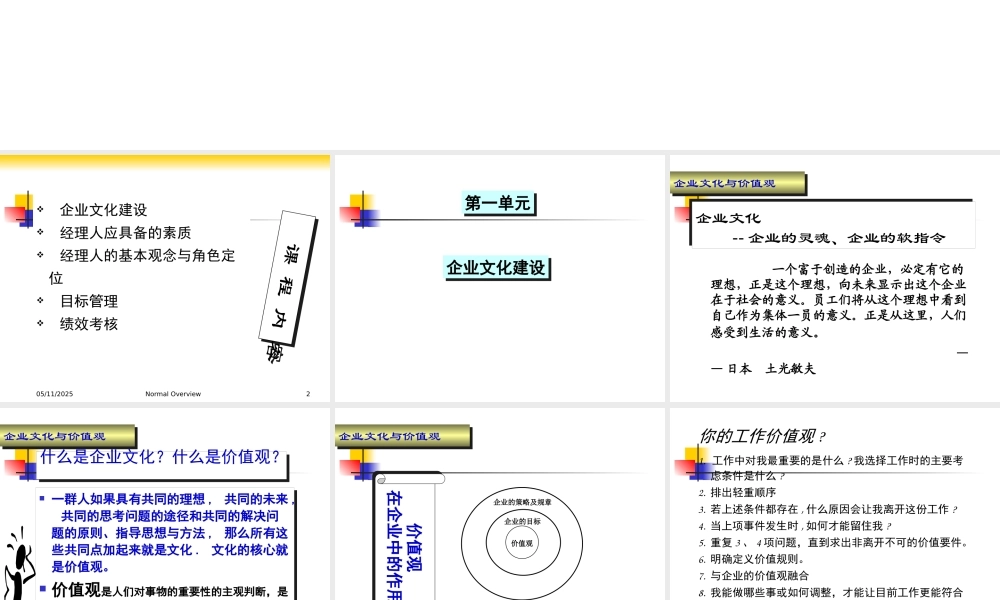The height and width of the screenshot is (600, 1000).
Task: Open the 你的工作价值观 slide thumbnail
Action: tap(835, 504)
